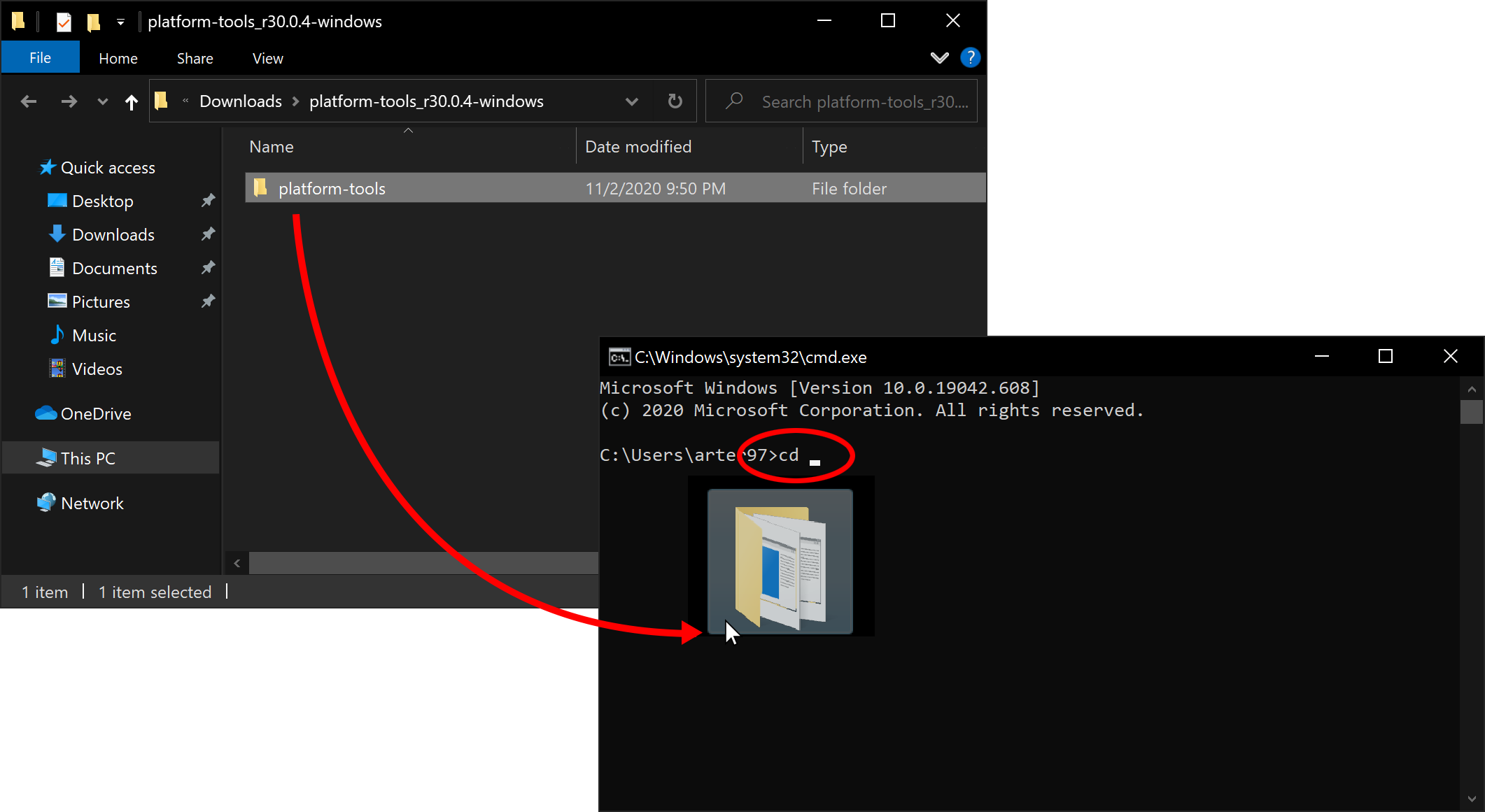
Task: Unpin Desktop from Quick access
Action: (208, 201)
